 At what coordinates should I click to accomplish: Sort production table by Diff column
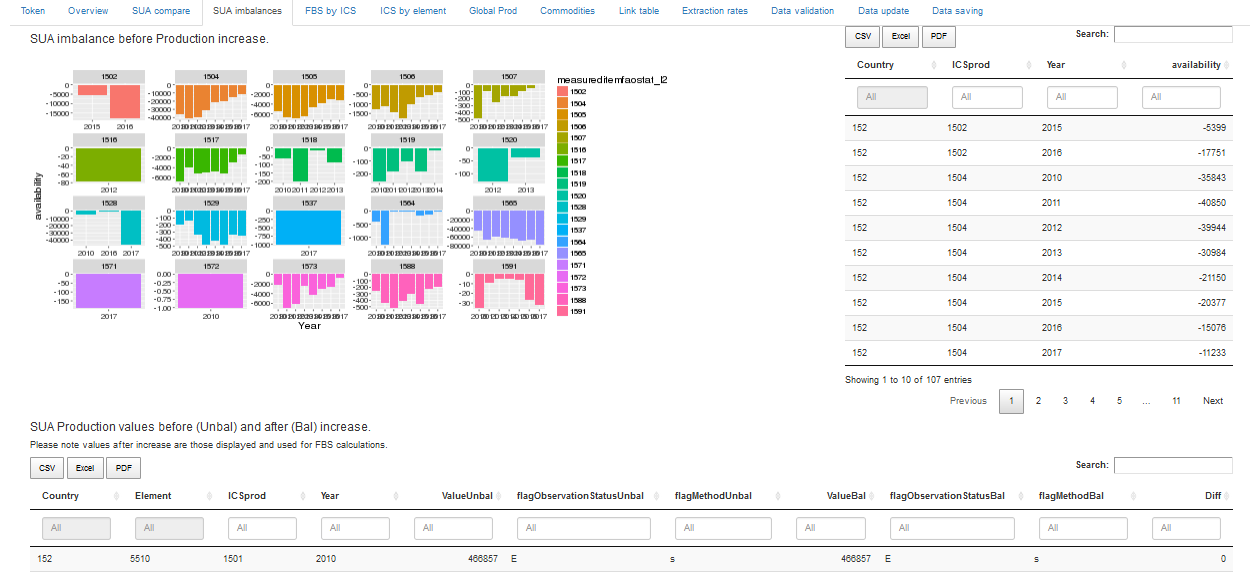click(1212, 496)
